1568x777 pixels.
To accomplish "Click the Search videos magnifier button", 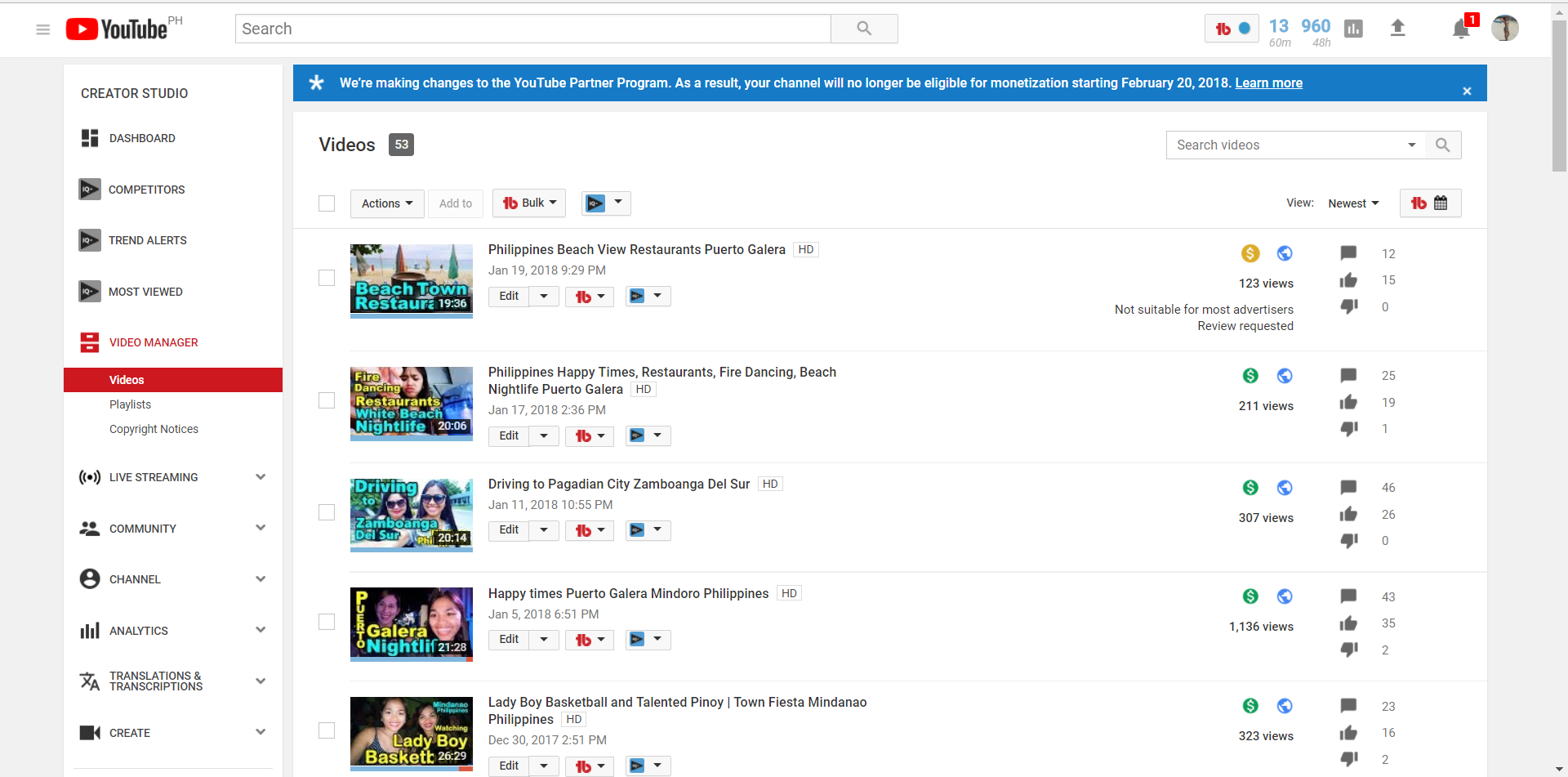I will point(1443,145).
